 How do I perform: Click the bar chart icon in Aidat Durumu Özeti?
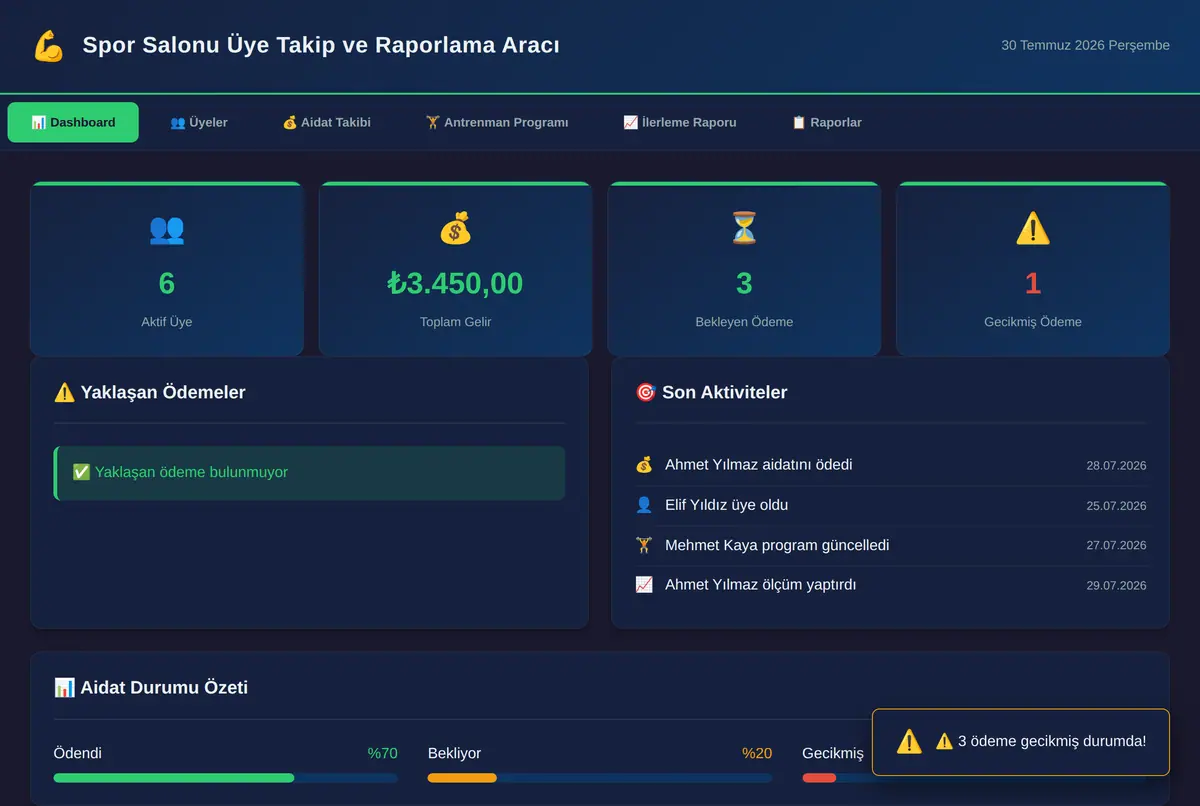click(64, 687)
